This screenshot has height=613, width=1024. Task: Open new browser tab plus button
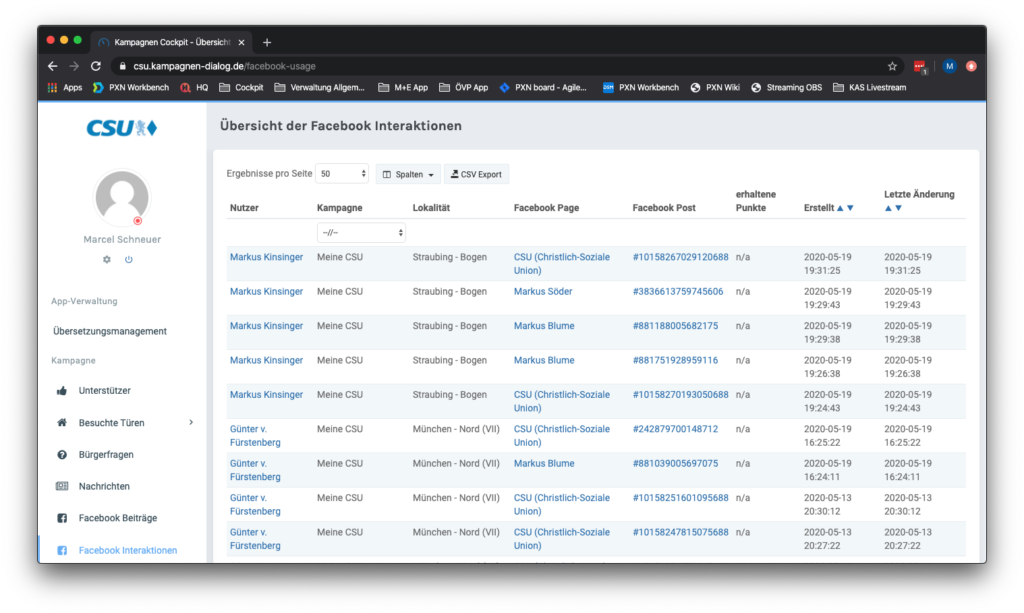tap(266, 42)
